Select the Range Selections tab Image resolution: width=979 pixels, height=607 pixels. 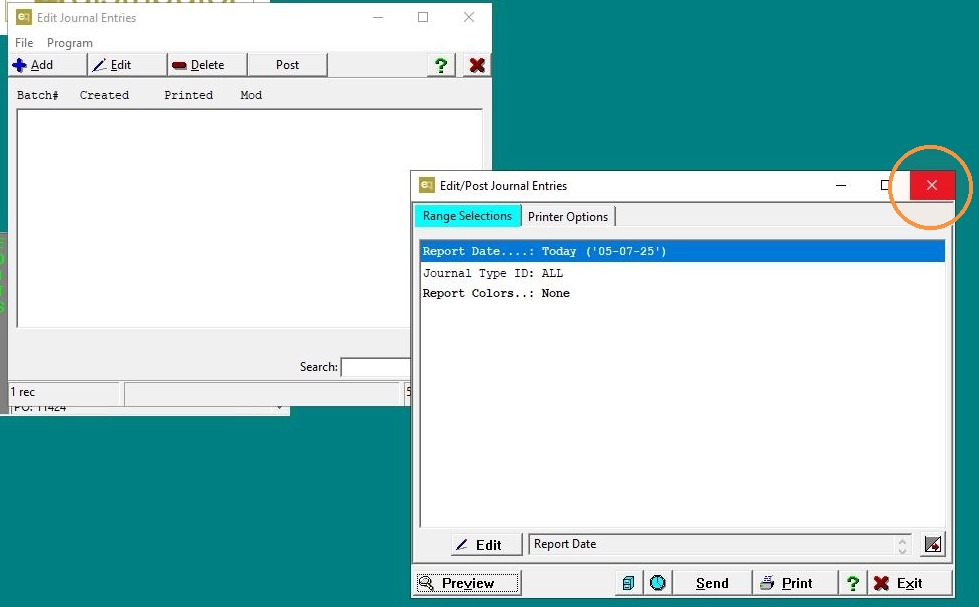(x=467, y=216)
